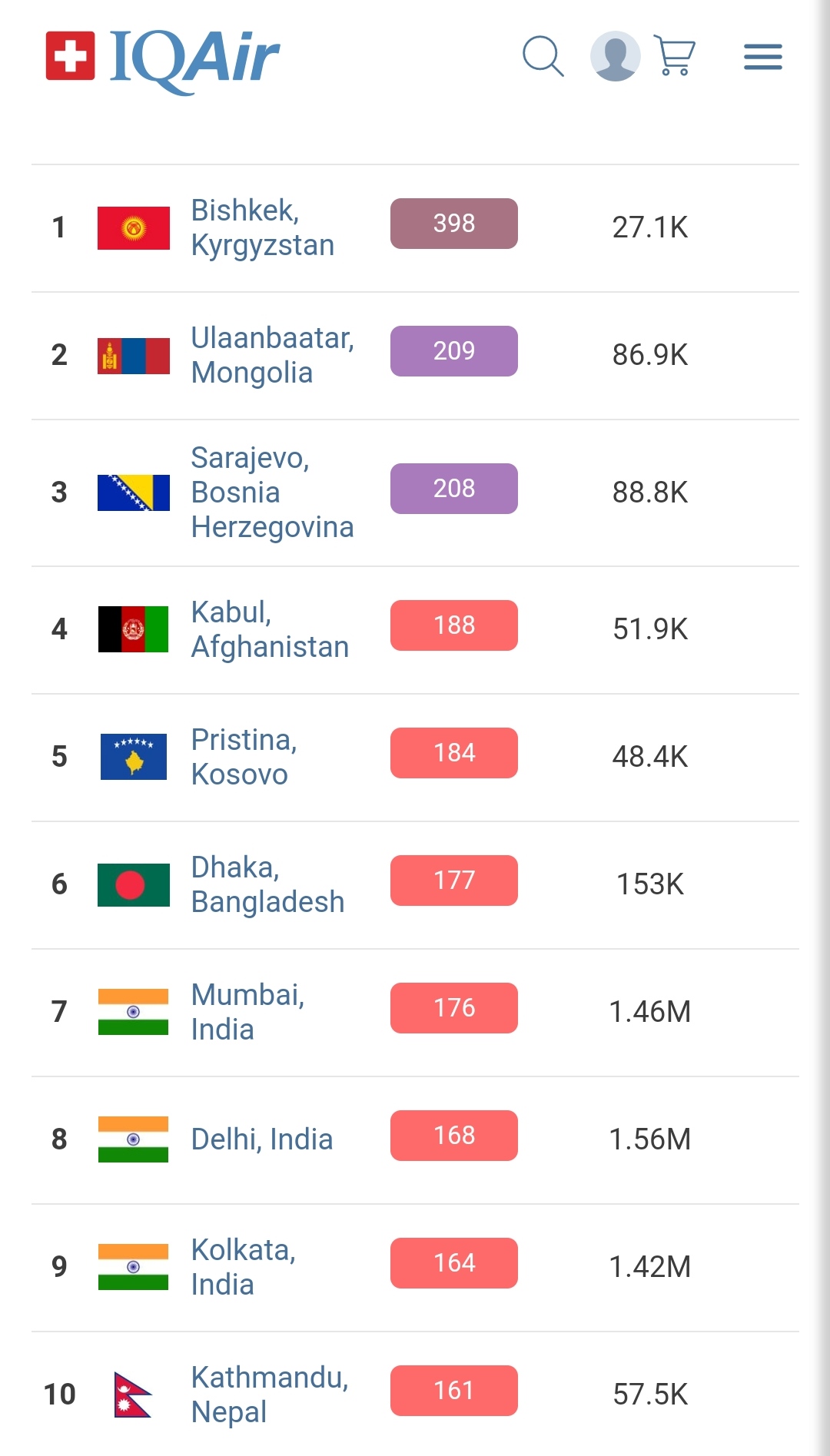Open Kabul, Afghanistan city link
The width and height of the screenshot is (830, 1456).
point(270,629)
